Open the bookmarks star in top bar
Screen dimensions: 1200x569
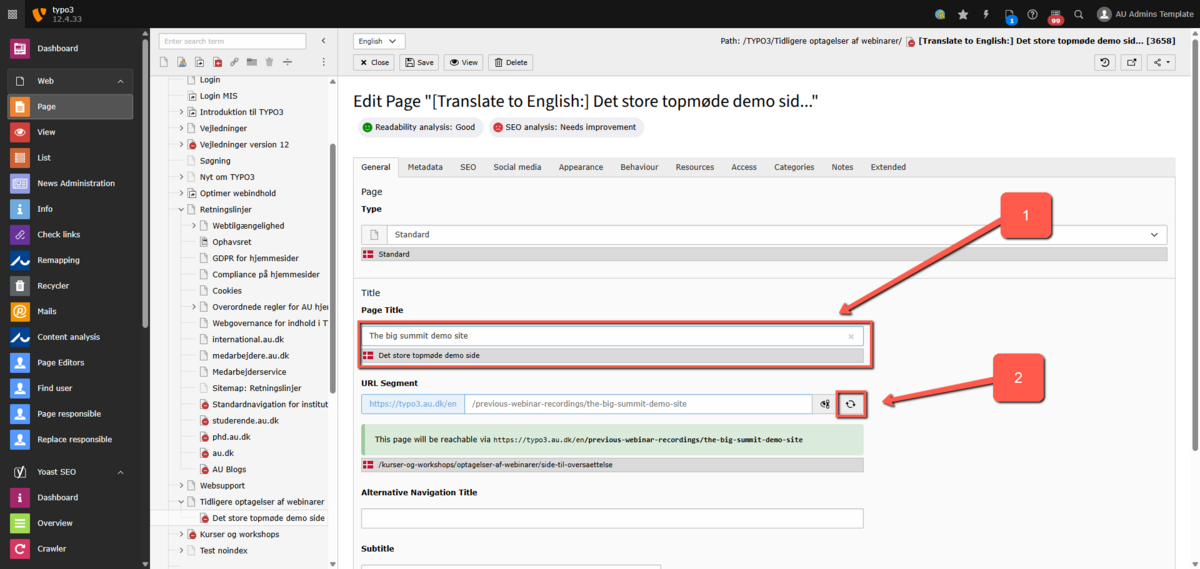963,15
